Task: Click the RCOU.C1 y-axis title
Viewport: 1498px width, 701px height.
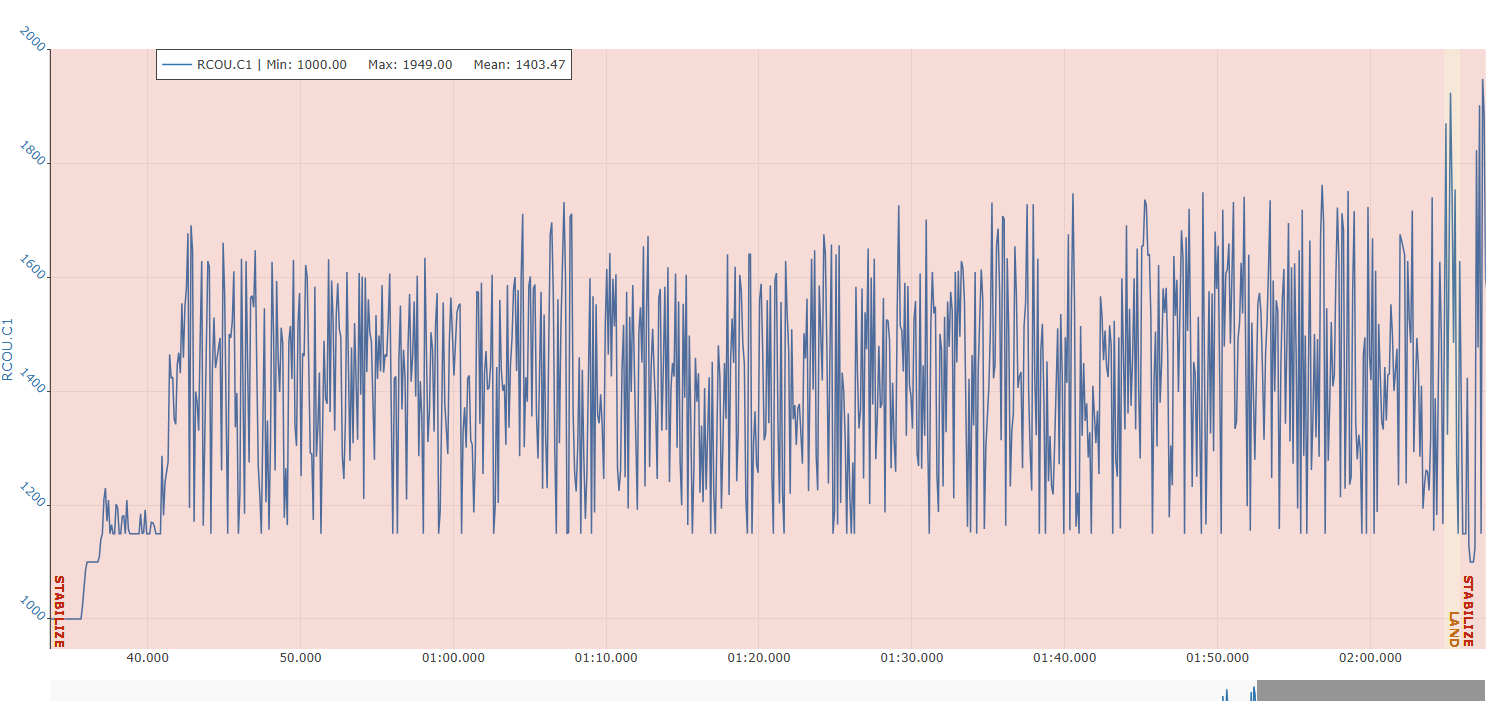Action: [8, 349]
